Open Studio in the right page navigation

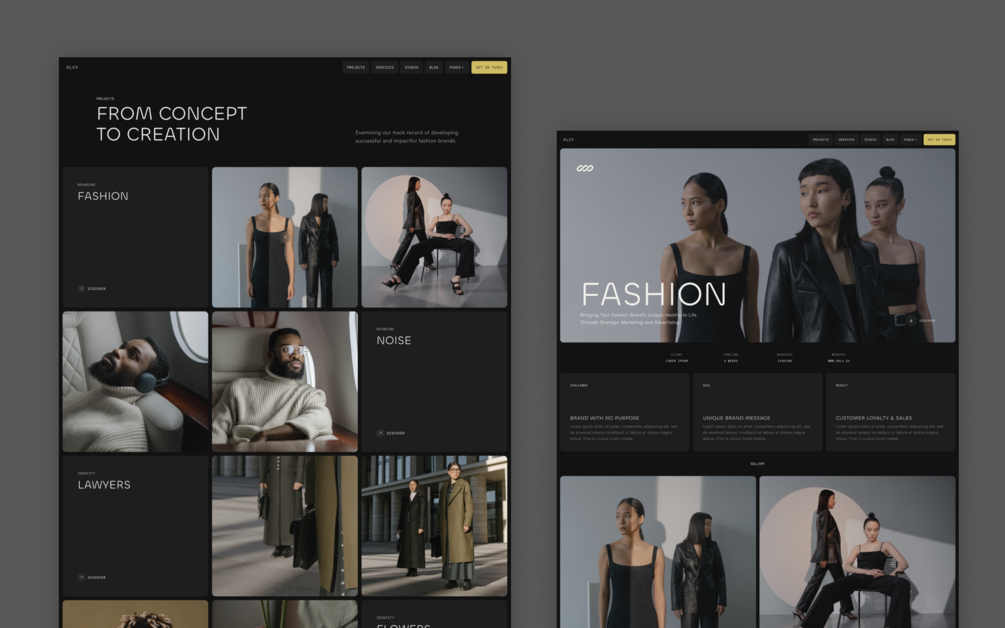(870, 140)
